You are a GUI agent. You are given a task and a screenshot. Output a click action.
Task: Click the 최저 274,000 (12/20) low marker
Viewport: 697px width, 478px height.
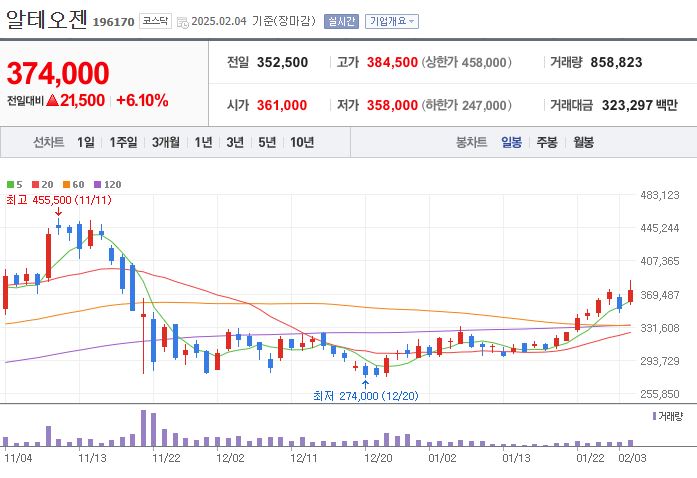point(365,396)
